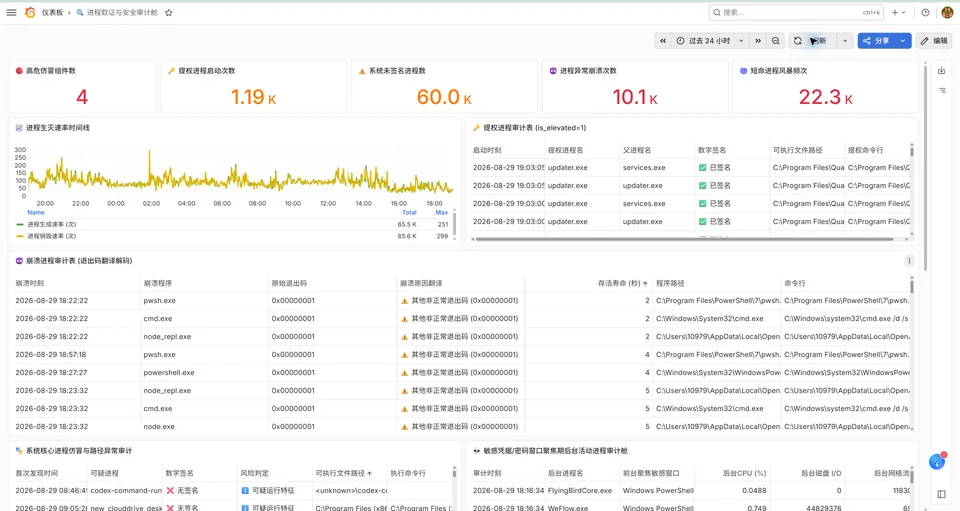The height and width of the screenshot is (511, 960).
Task: Open the outline icon in right sidebar
Action: click(x=942, y=90)
